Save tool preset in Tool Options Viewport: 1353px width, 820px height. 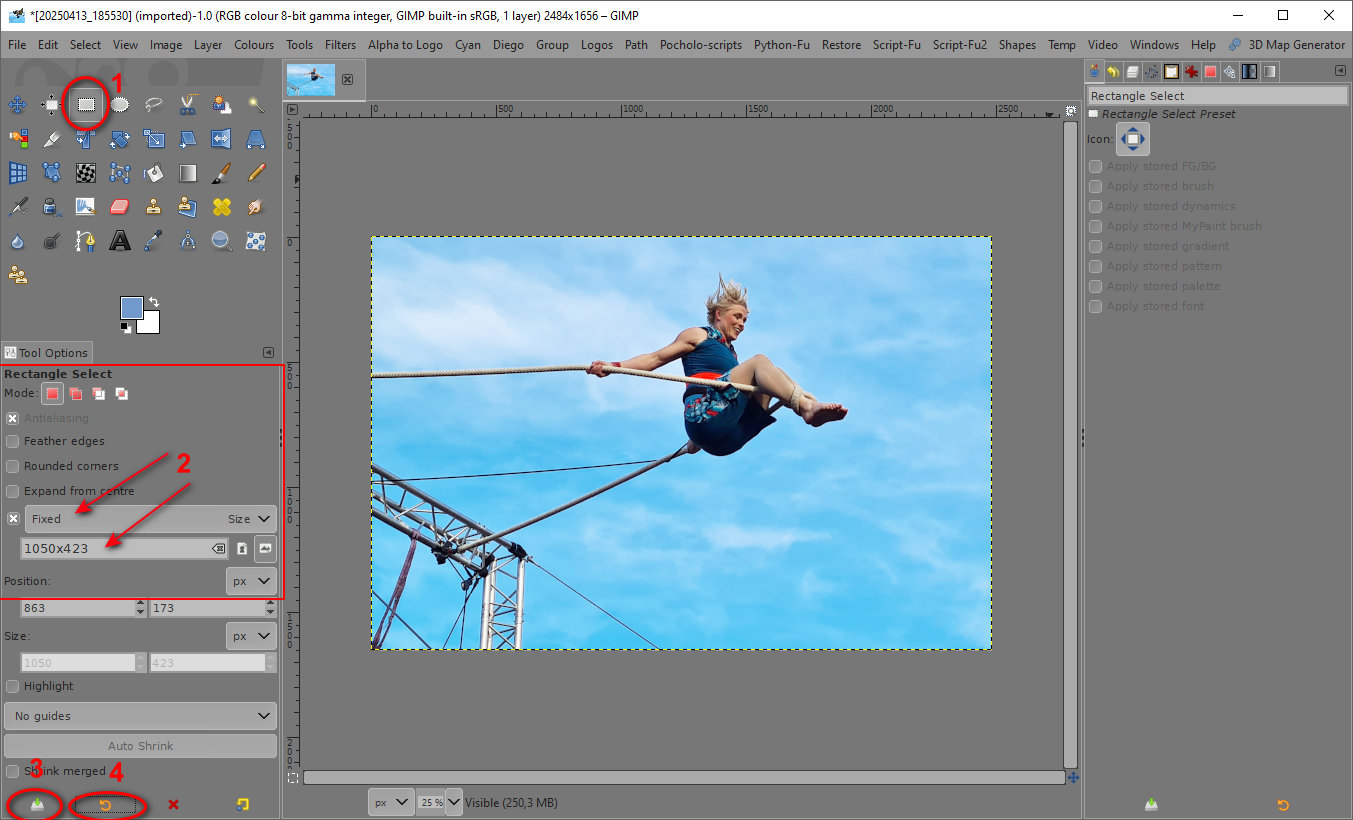point(37,805)
